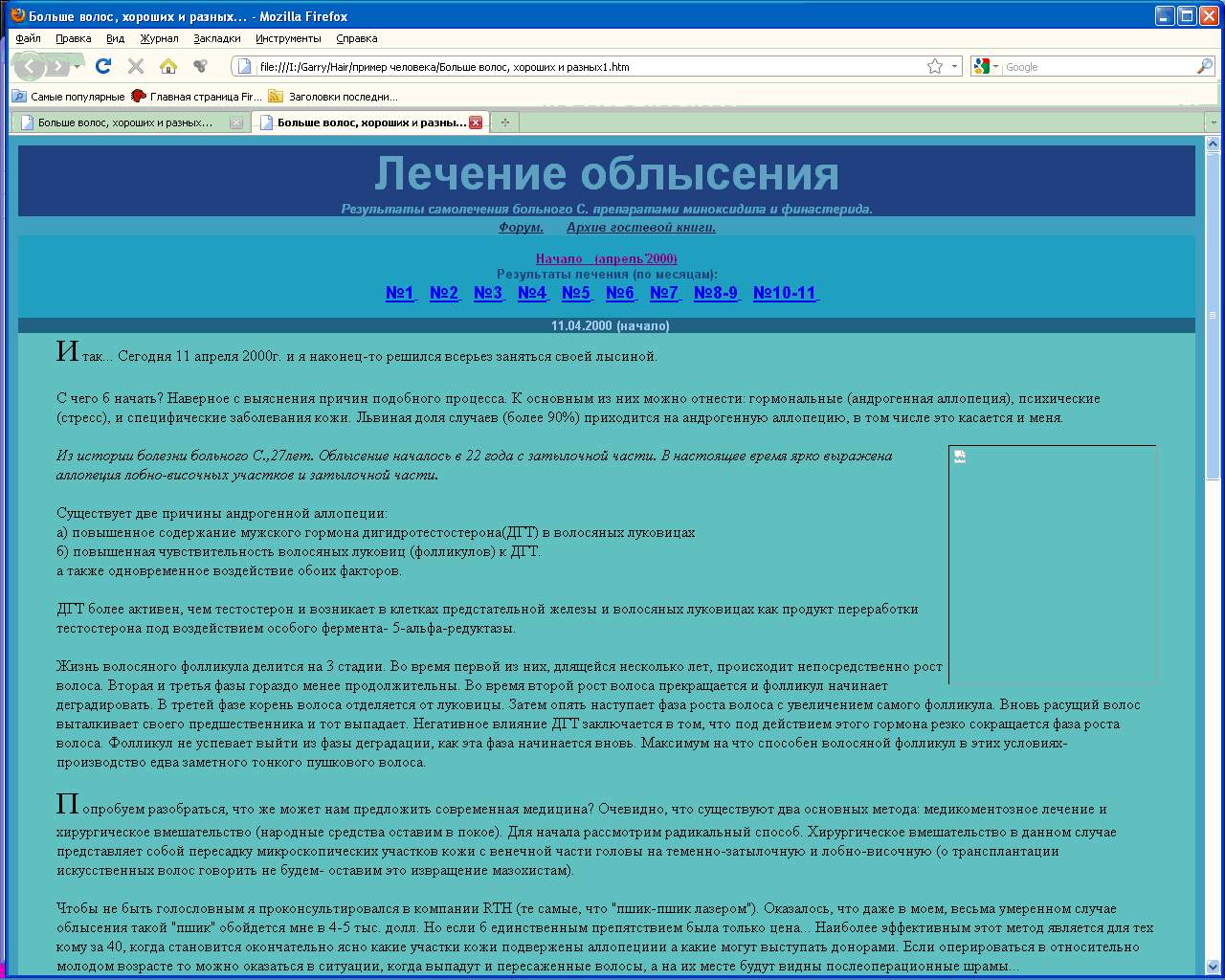List all tabs dropdown arrow

point(1214,122)
